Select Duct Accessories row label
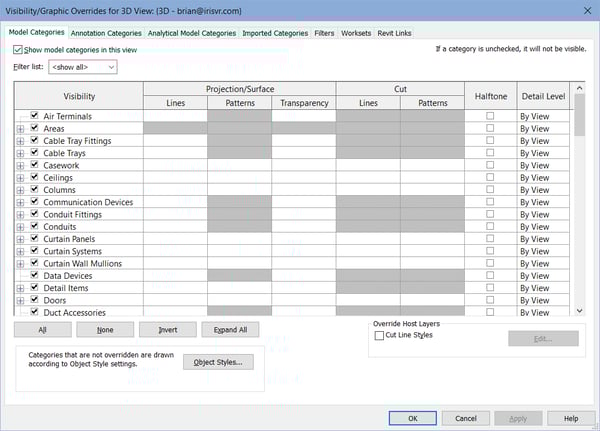 point(75,312)
